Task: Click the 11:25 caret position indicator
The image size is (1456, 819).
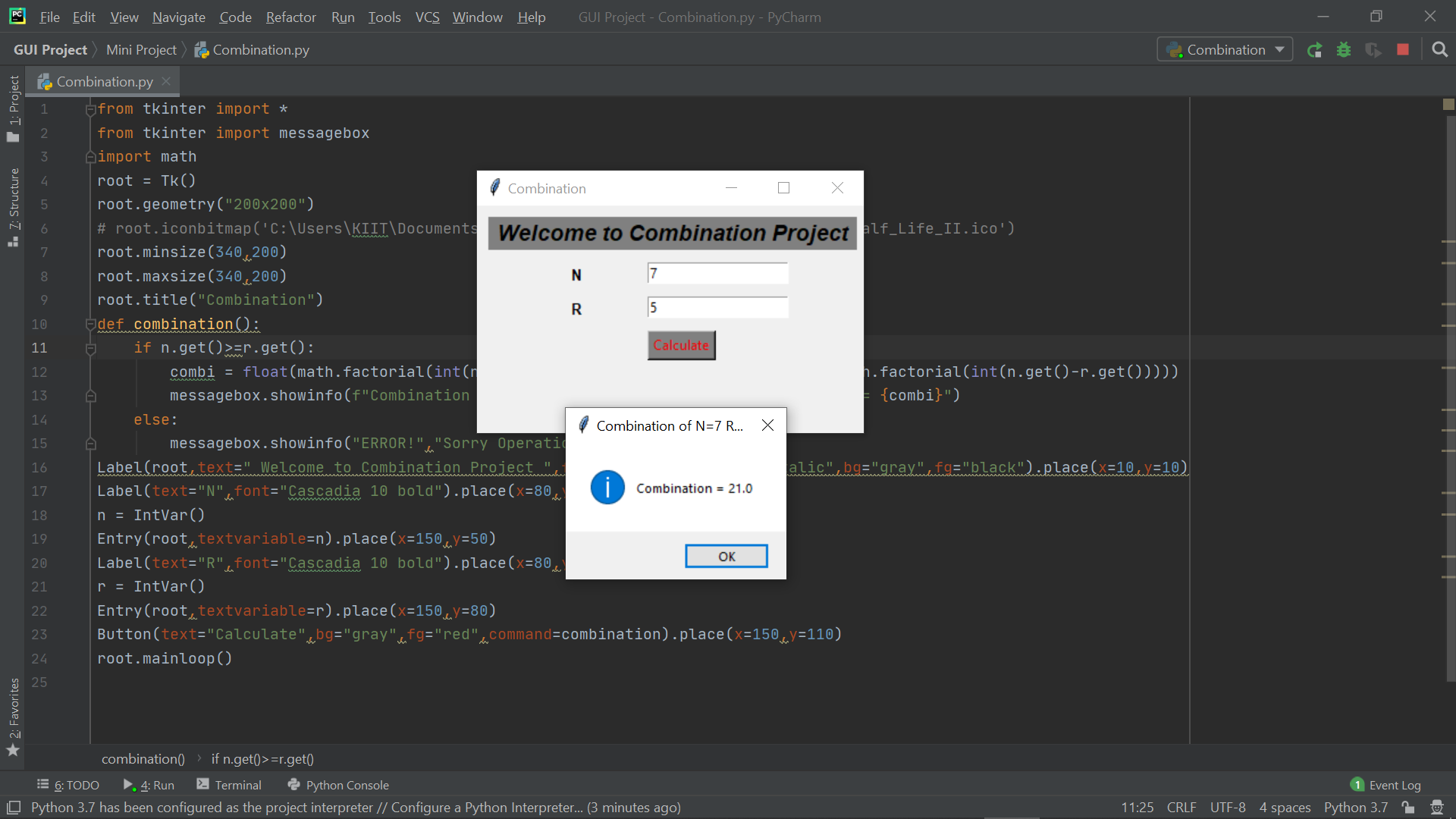Action: tap(1137, 808)
